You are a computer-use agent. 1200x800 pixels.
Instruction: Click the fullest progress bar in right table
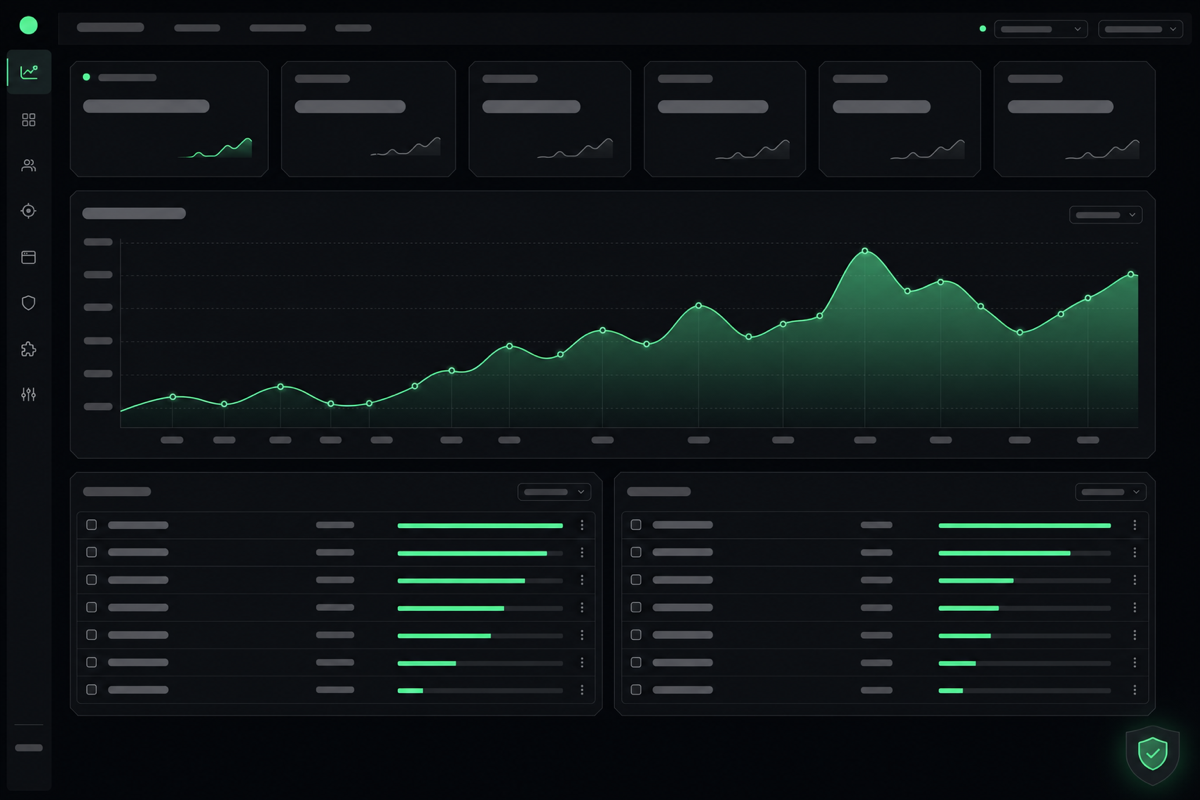pos(1025,525)
